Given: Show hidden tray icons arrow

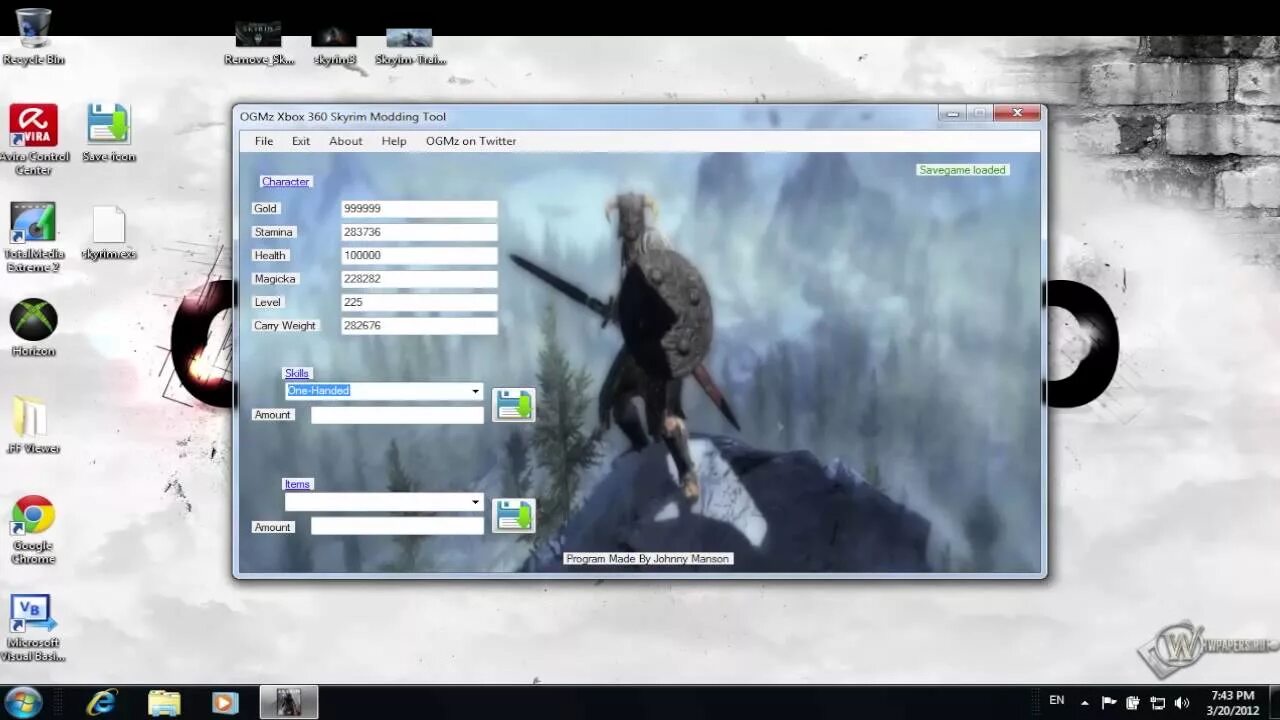Looking at the screenshot, I should [1085, 702].
